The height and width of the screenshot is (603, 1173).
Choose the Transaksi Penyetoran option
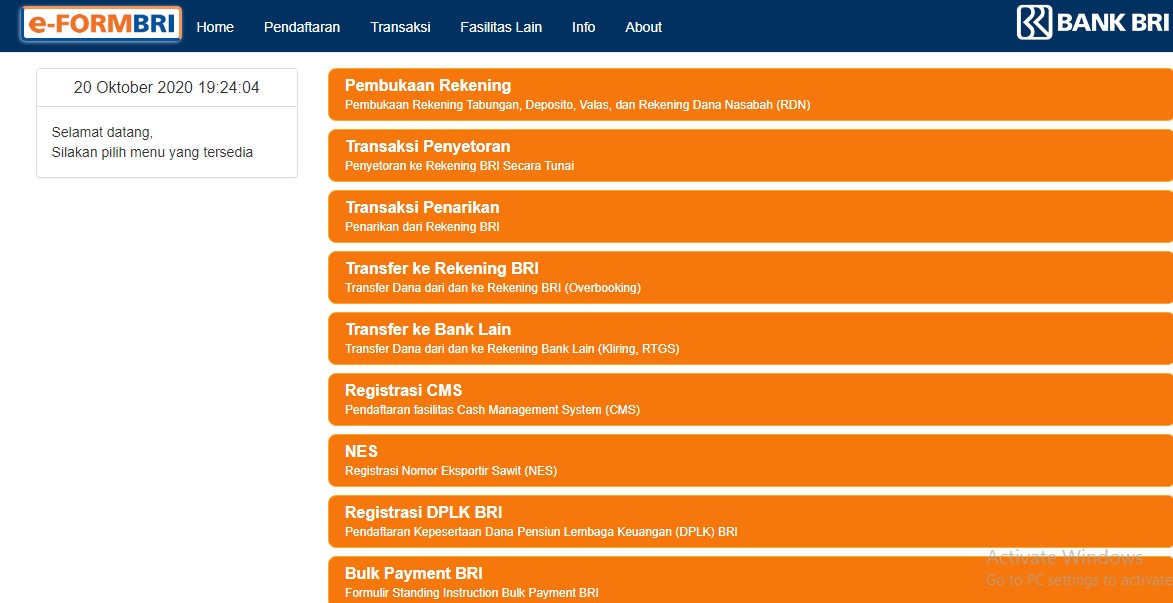click(x=750, y=156)
